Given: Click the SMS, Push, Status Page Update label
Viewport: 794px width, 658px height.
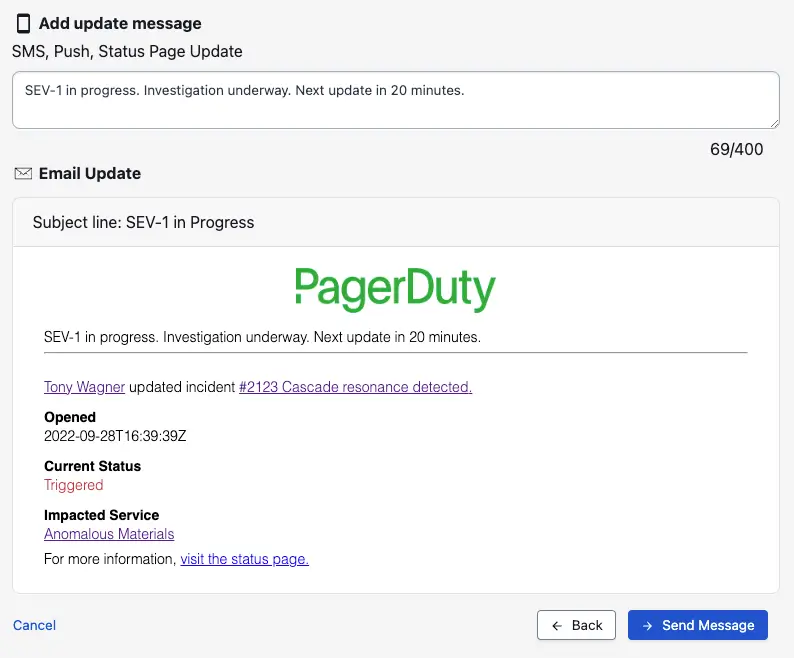Looking at the screenshot, I should [127, 52].
